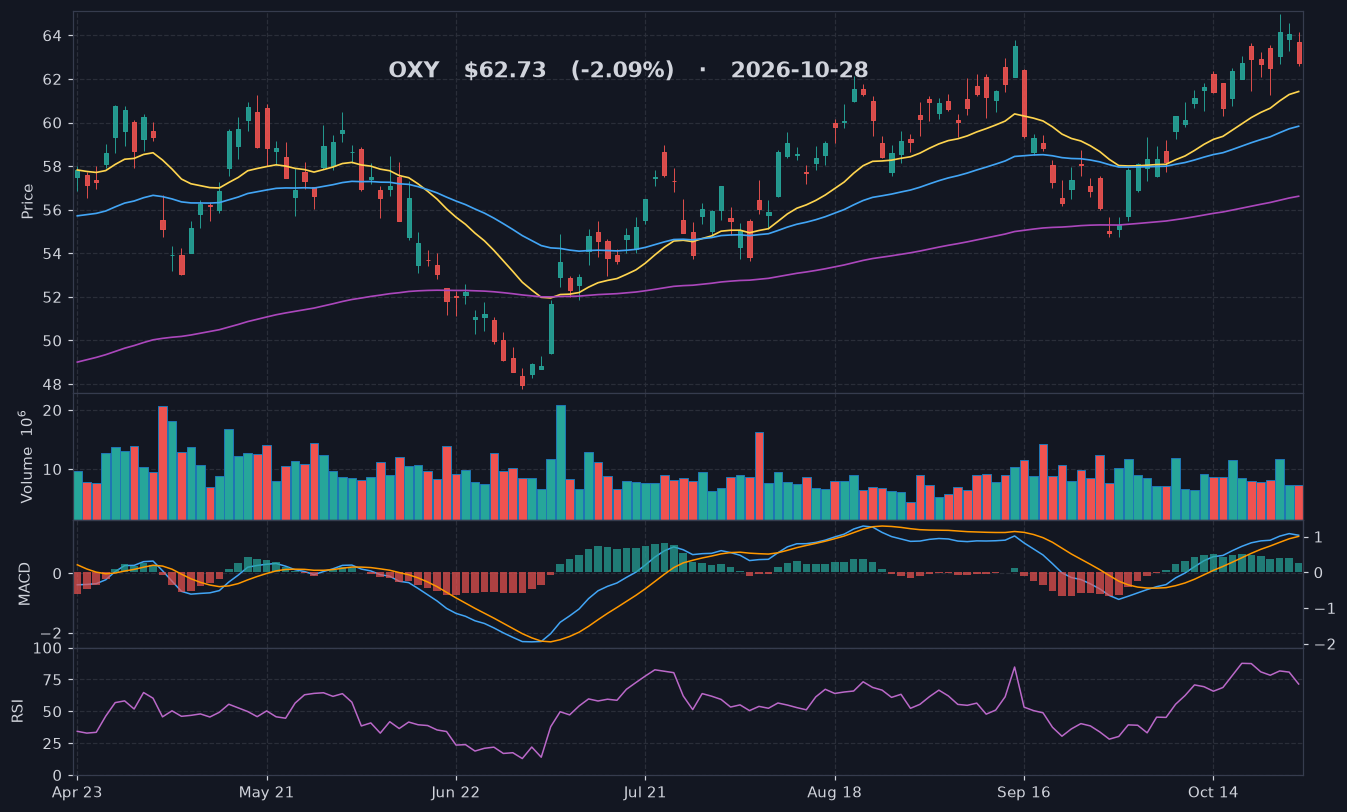Click the $62.73 price in title
1347x812 pixels.
click(505, 71)
